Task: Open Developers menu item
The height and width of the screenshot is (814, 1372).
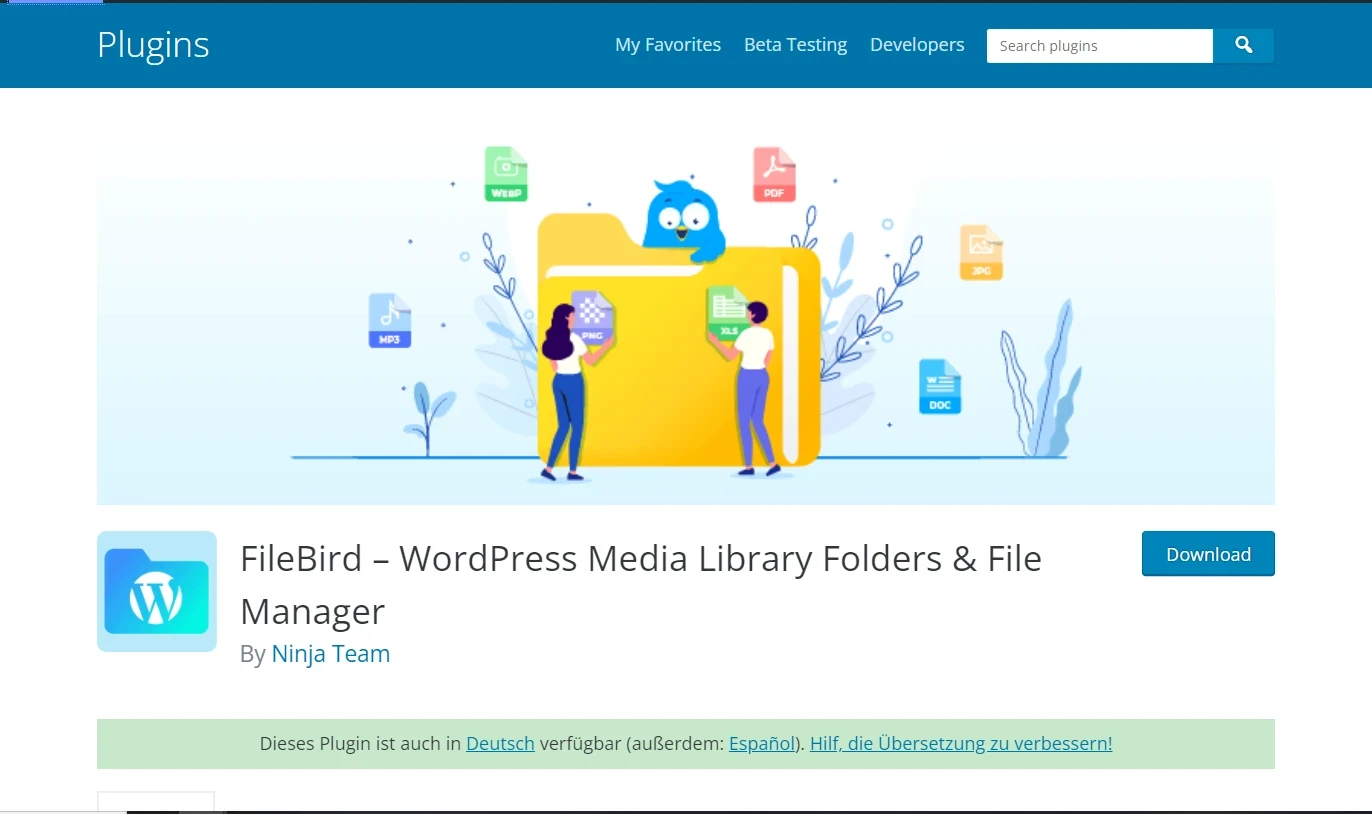Action: coord(917,45)
